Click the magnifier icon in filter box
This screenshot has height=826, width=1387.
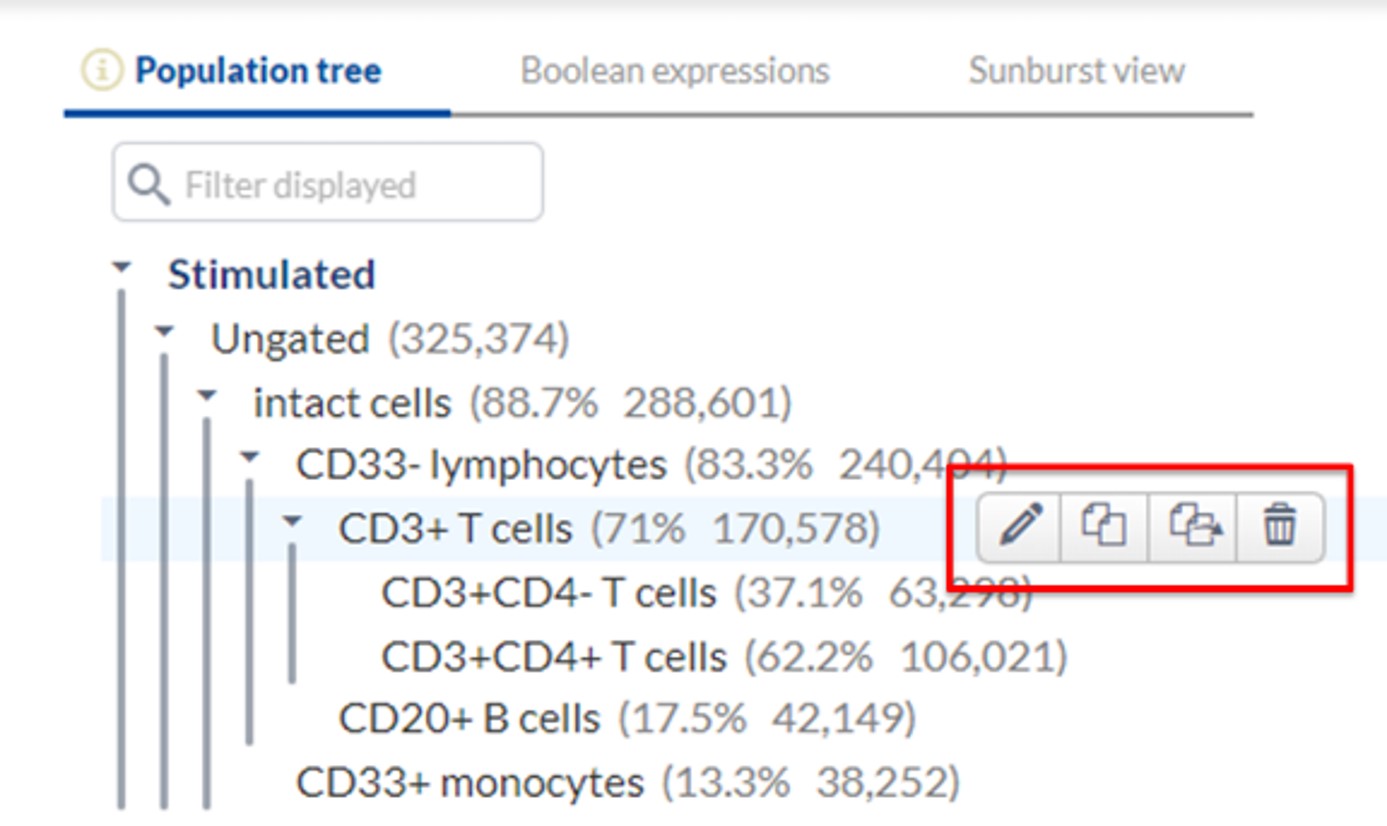(x=148, y=184)
